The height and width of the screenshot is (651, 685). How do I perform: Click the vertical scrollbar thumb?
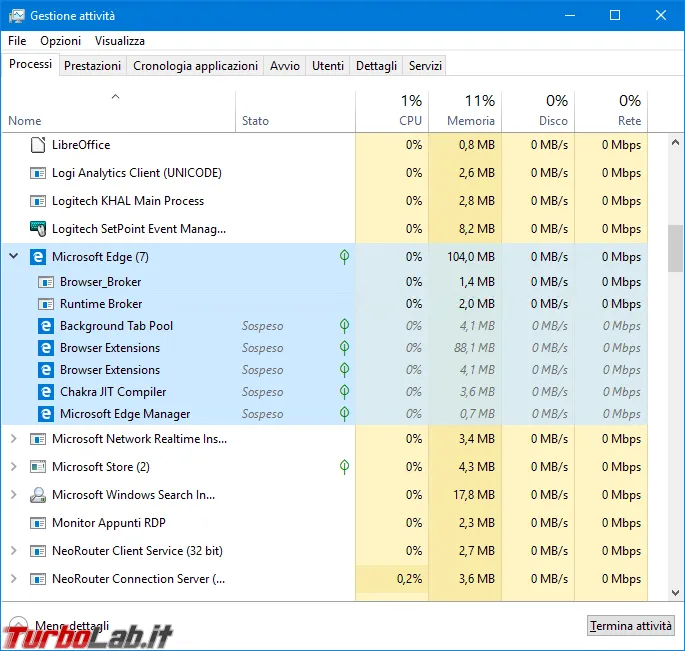click(675, 248)
